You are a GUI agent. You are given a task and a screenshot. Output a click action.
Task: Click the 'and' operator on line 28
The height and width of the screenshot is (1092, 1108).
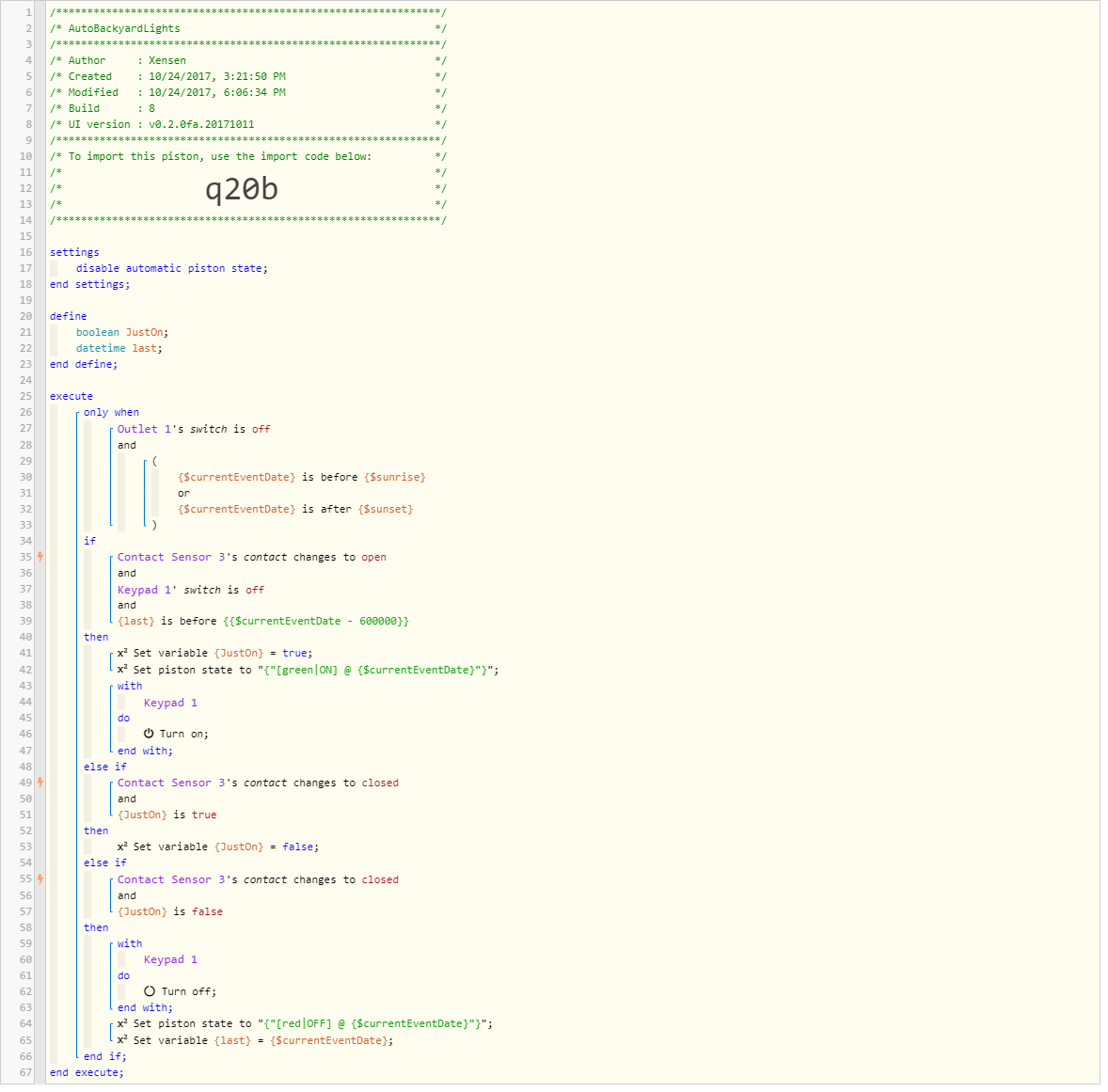(126, 445)
